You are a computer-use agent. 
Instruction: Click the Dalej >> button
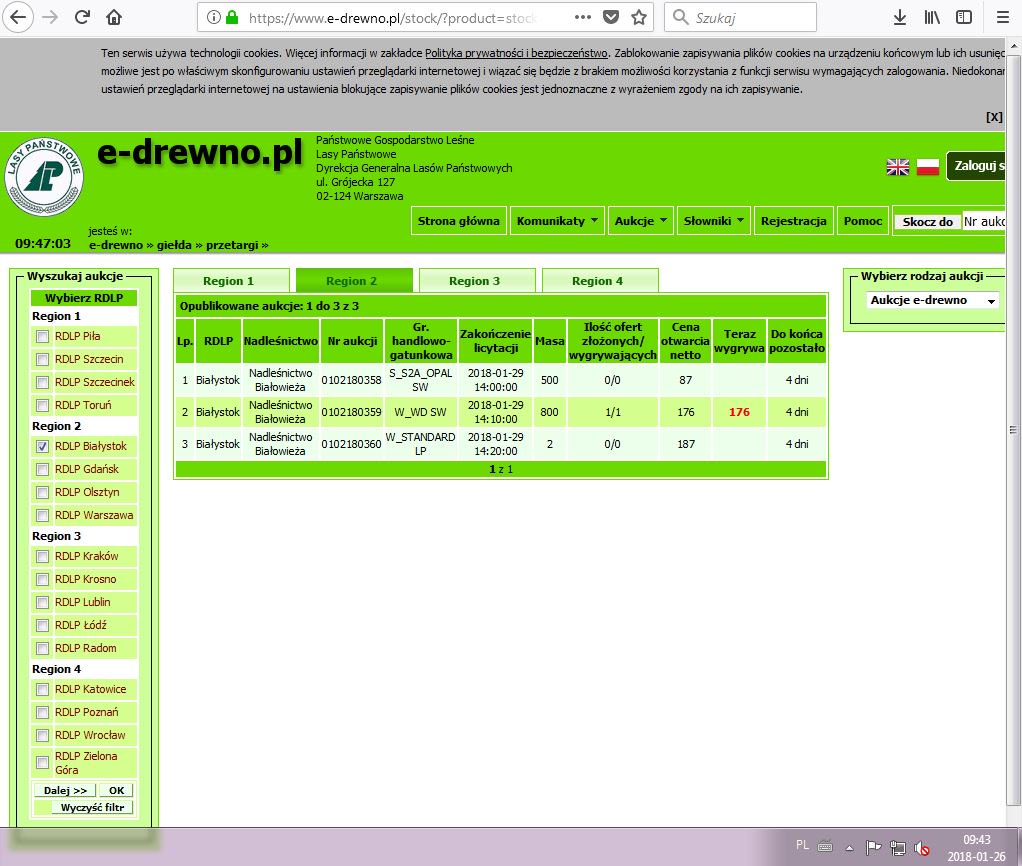(x=65, y=790)
